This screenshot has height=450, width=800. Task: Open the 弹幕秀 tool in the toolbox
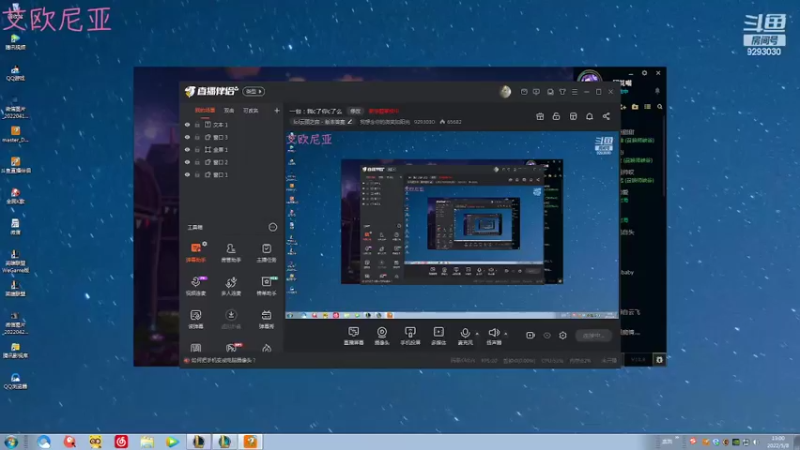pos(266,319)
